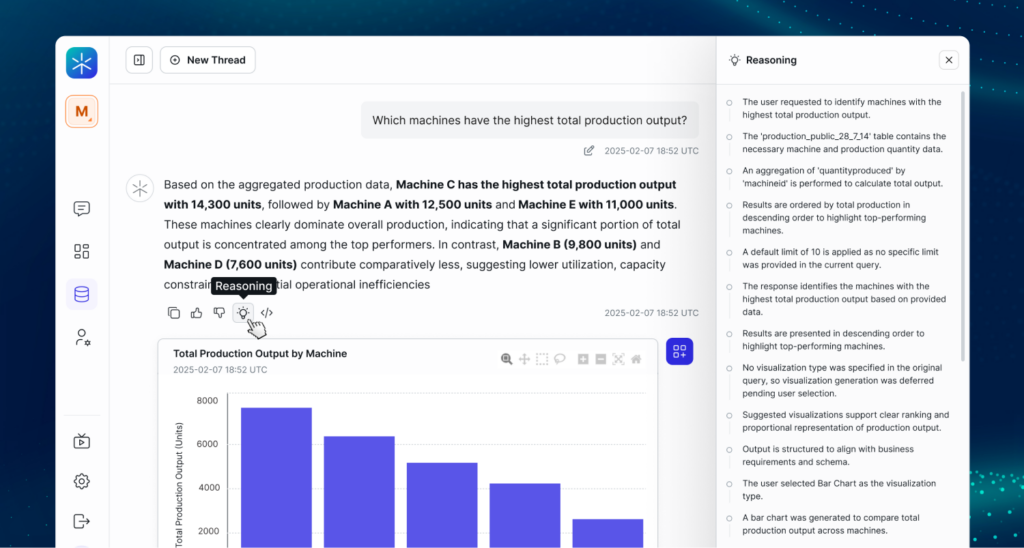The width and height of the screenshot is (1024, 548).
Task: Open the settings gear in sidebar
Action: (82, 481)
